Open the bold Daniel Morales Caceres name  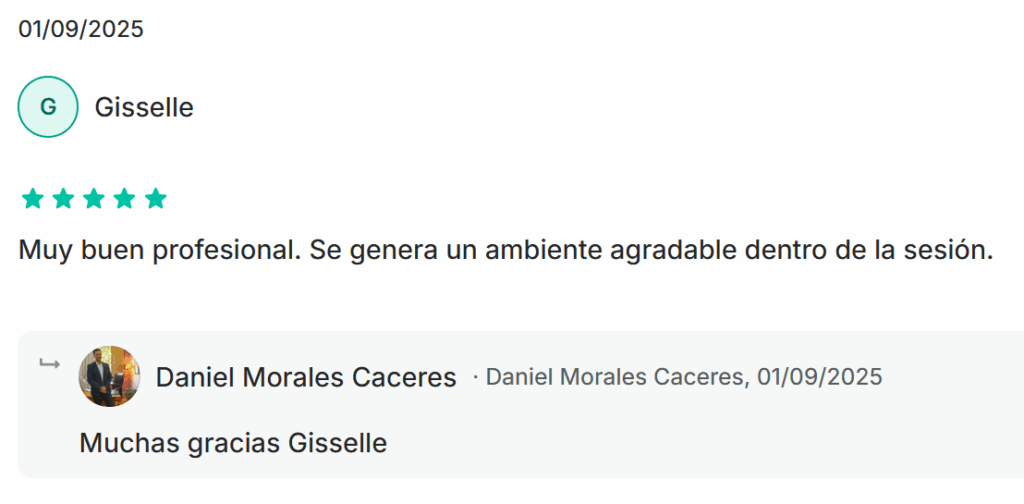[306, 378]
